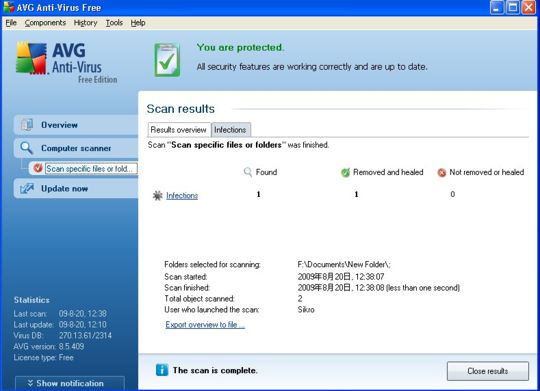The image size is (540, 391).
Task: Open the Components menu
Action: [45, 23]
